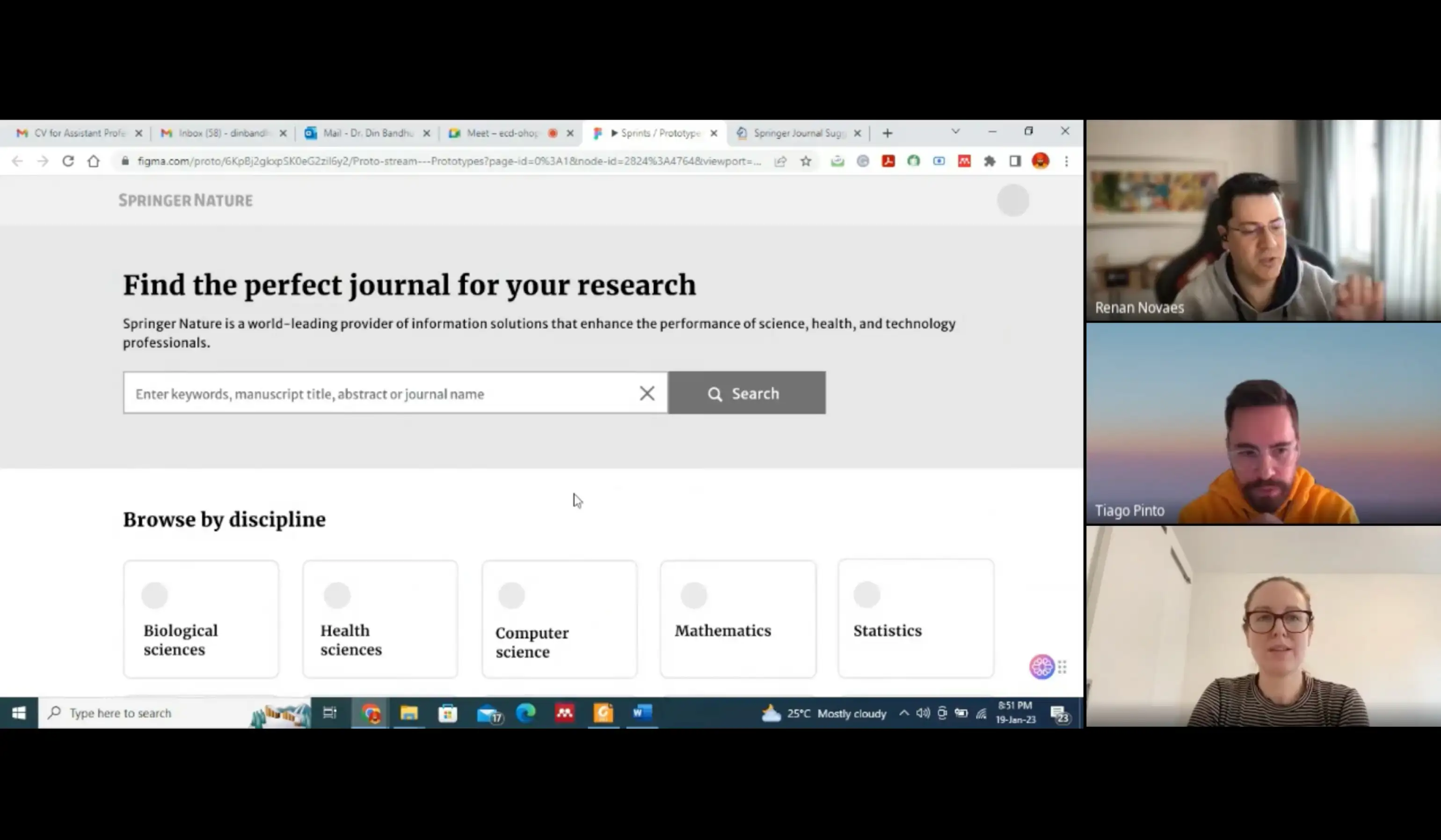Open the Chrome profile avatar
The height and width of the screenshot is (840, 1441).
1040,161
